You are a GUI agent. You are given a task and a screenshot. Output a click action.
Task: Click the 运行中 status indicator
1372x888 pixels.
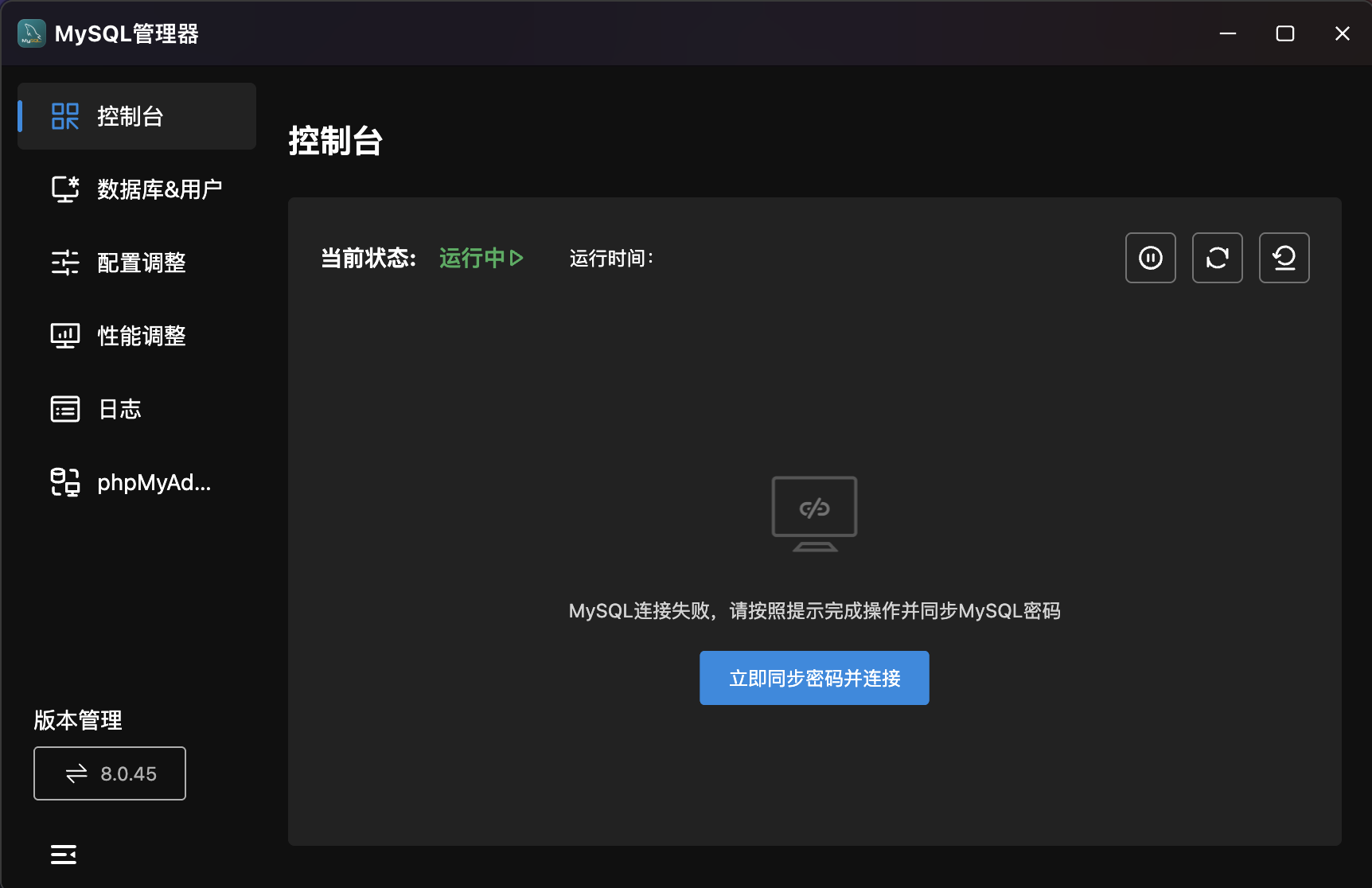coord(481,258)
